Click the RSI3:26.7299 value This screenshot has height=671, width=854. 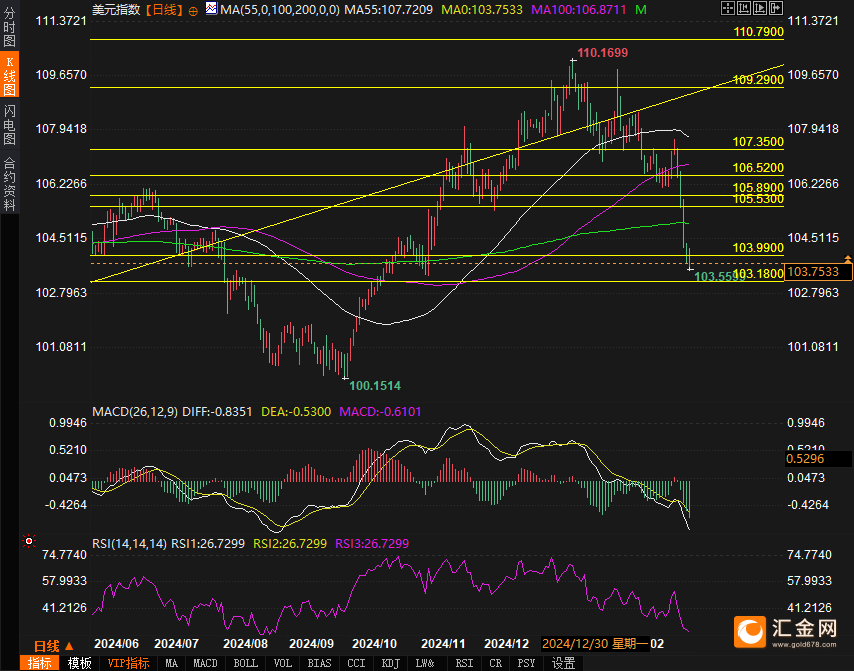tap(372, 544)
